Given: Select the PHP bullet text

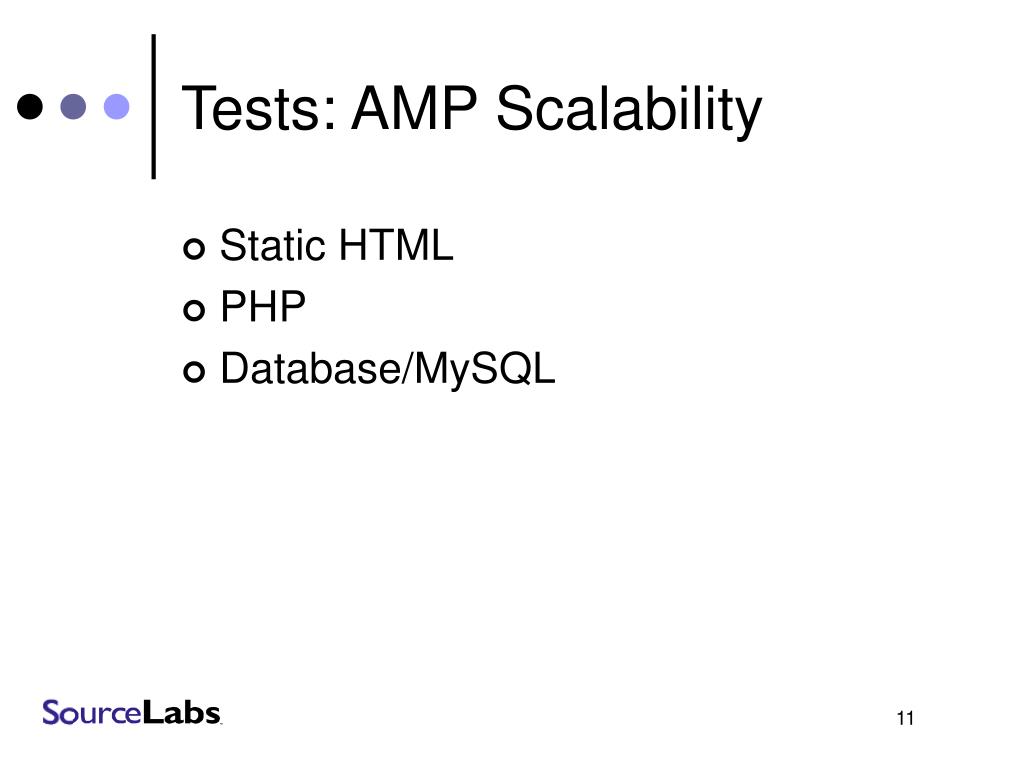Looking at the screenshot, I should [x=263, y=306].
